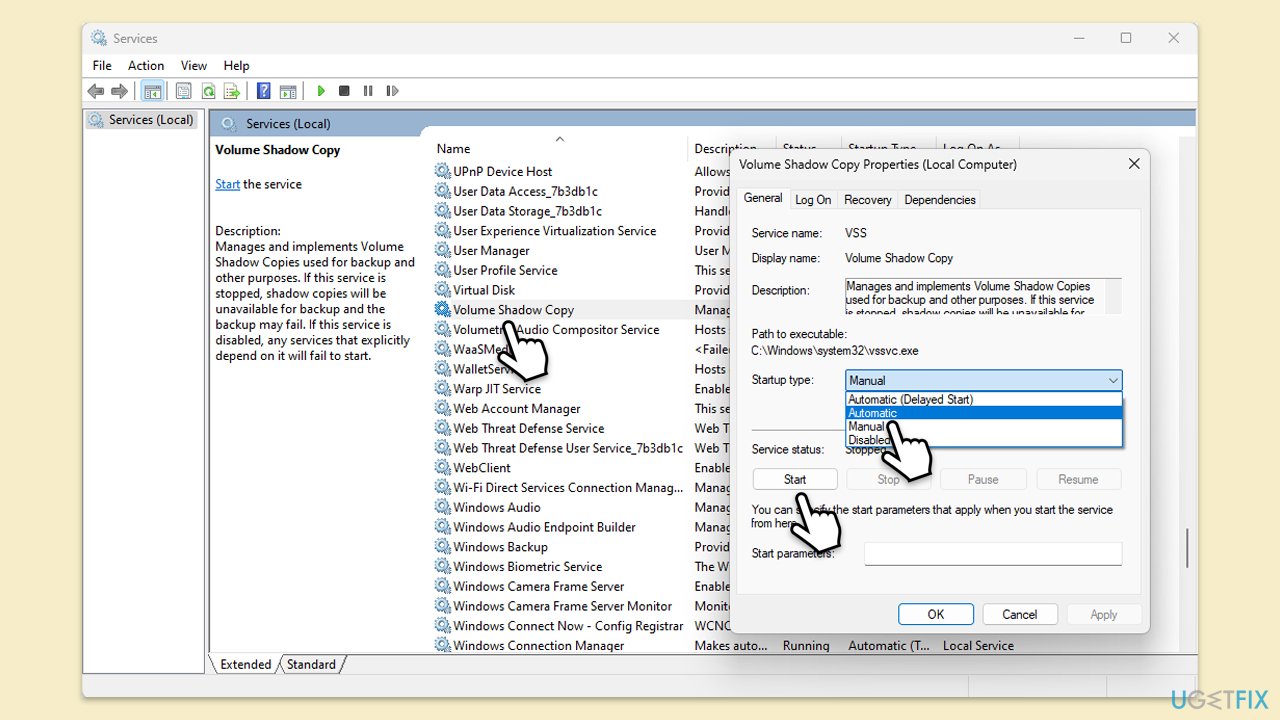Switch to the Extended view tab
This screenshot has height=720, width=1280.
tap(245, 664)
